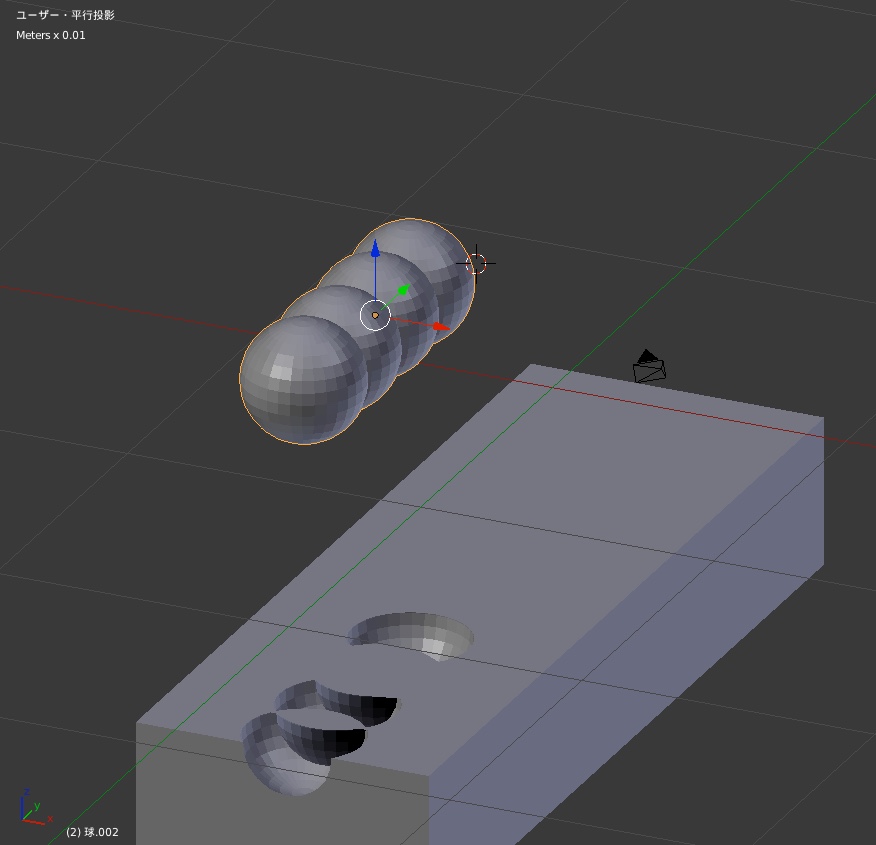Select the front-most sphere of the chain

(302, 380)
